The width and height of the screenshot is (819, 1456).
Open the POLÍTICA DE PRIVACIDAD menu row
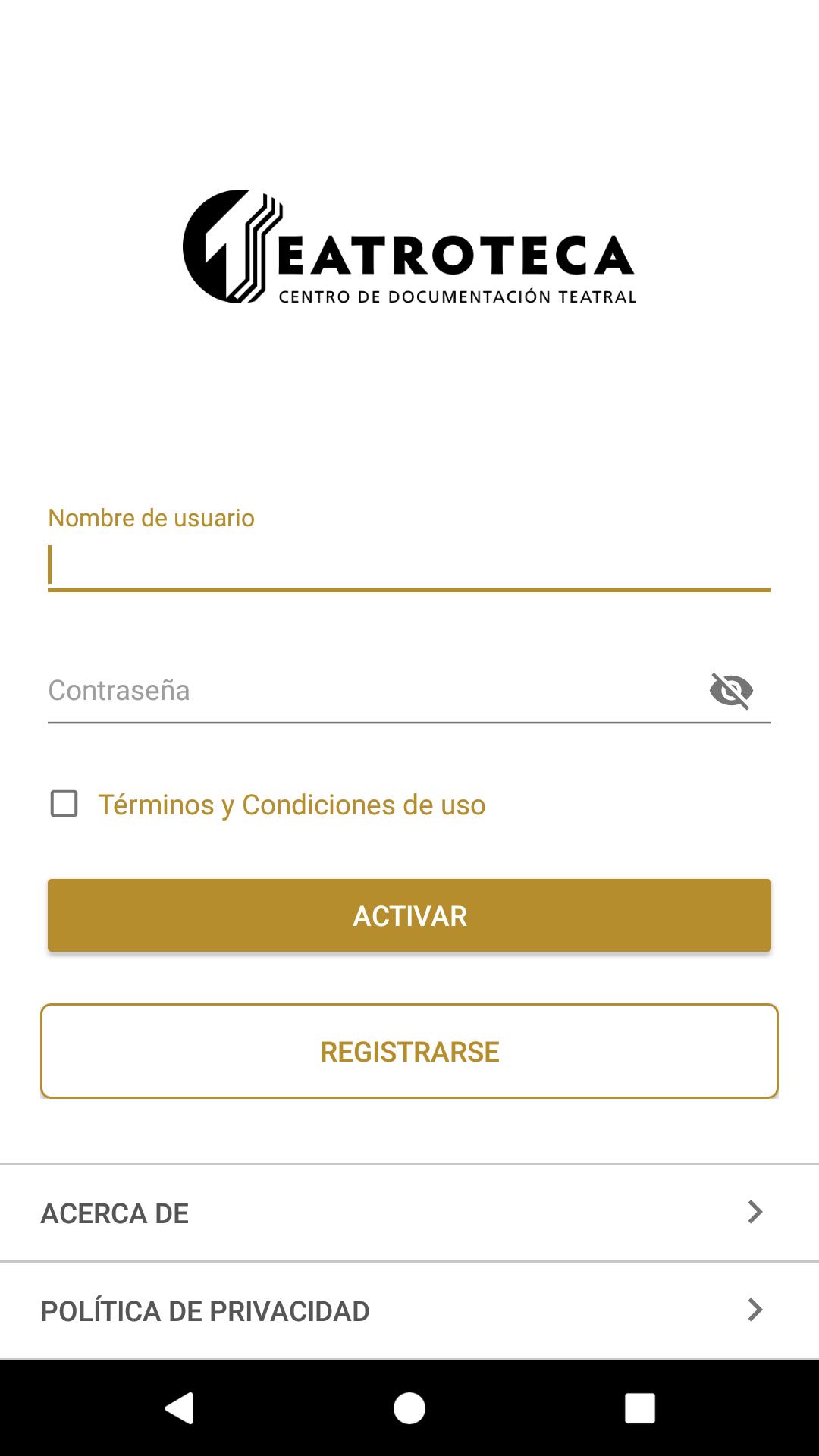click(409, 1310)
